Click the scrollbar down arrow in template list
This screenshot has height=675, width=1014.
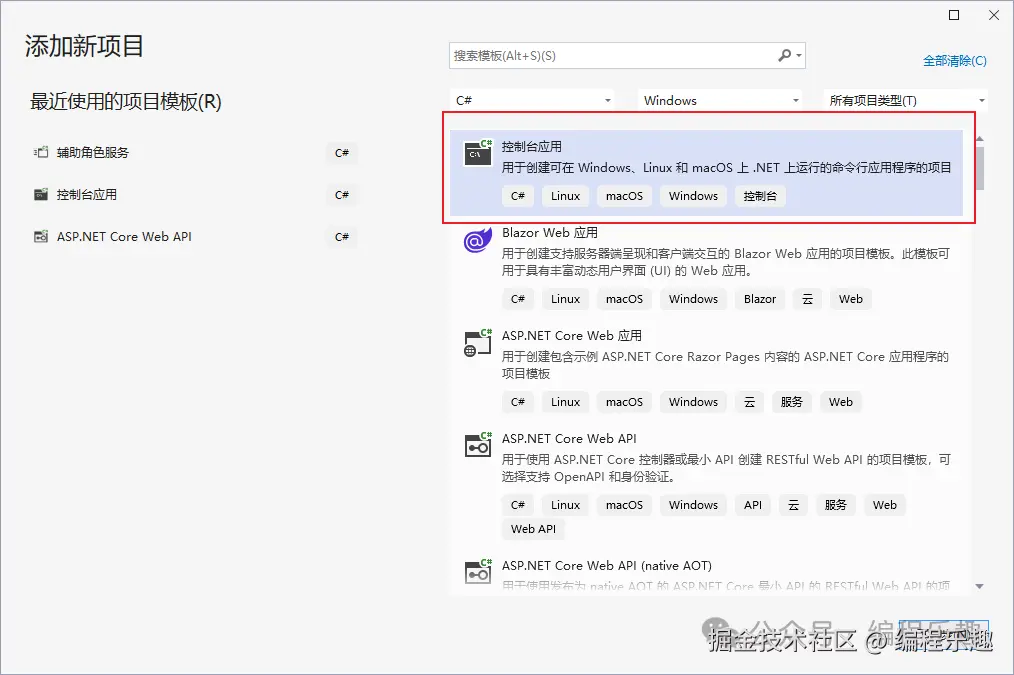pos(980,586)
